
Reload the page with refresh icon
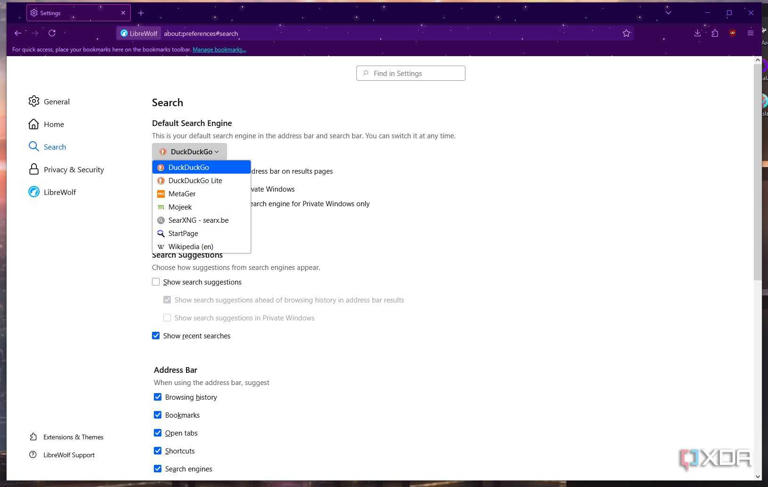(x=52, y=33)
